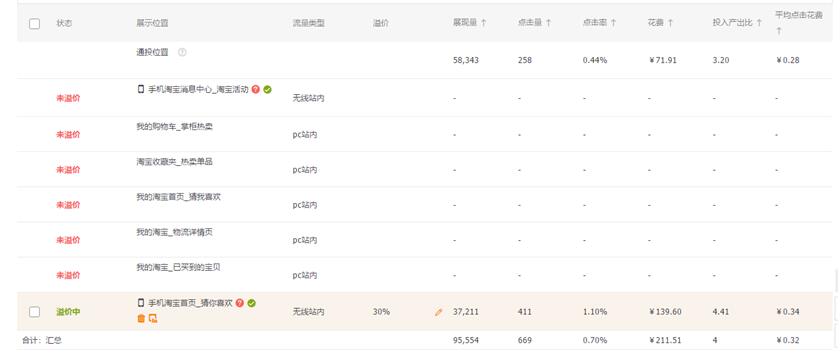The image size is (840, 360).
Task: Click the 30% premium value
Action: tap(381, 312)
